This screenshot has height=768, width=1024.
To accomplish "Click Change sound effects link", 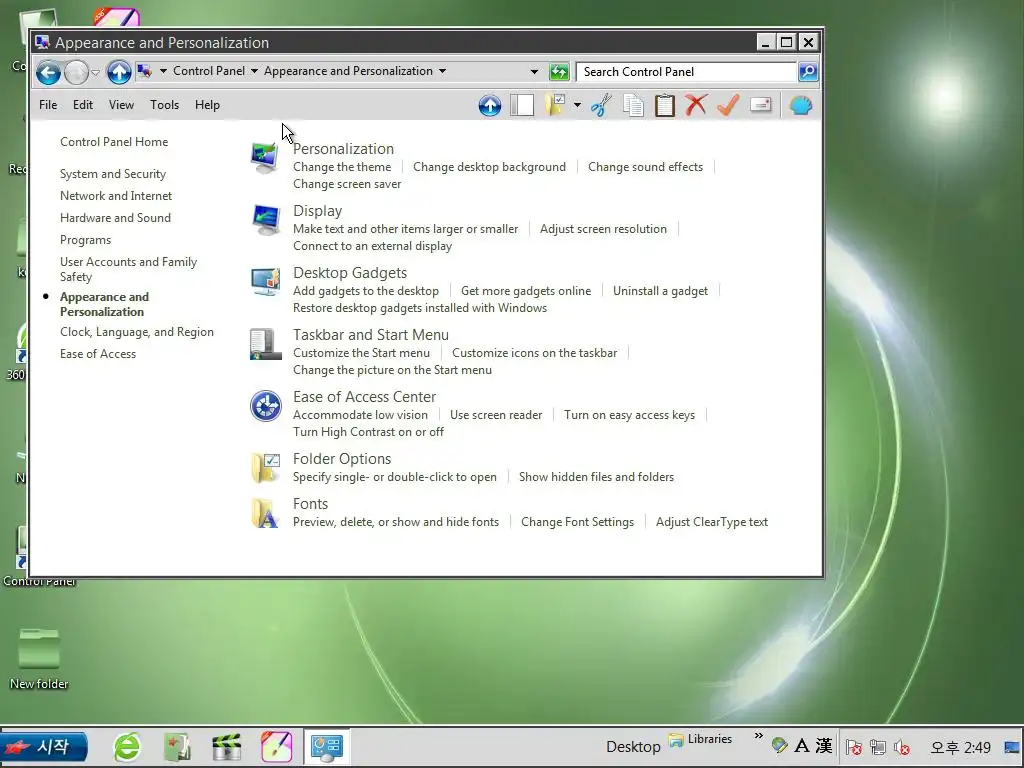I will (x=645, y=167).
